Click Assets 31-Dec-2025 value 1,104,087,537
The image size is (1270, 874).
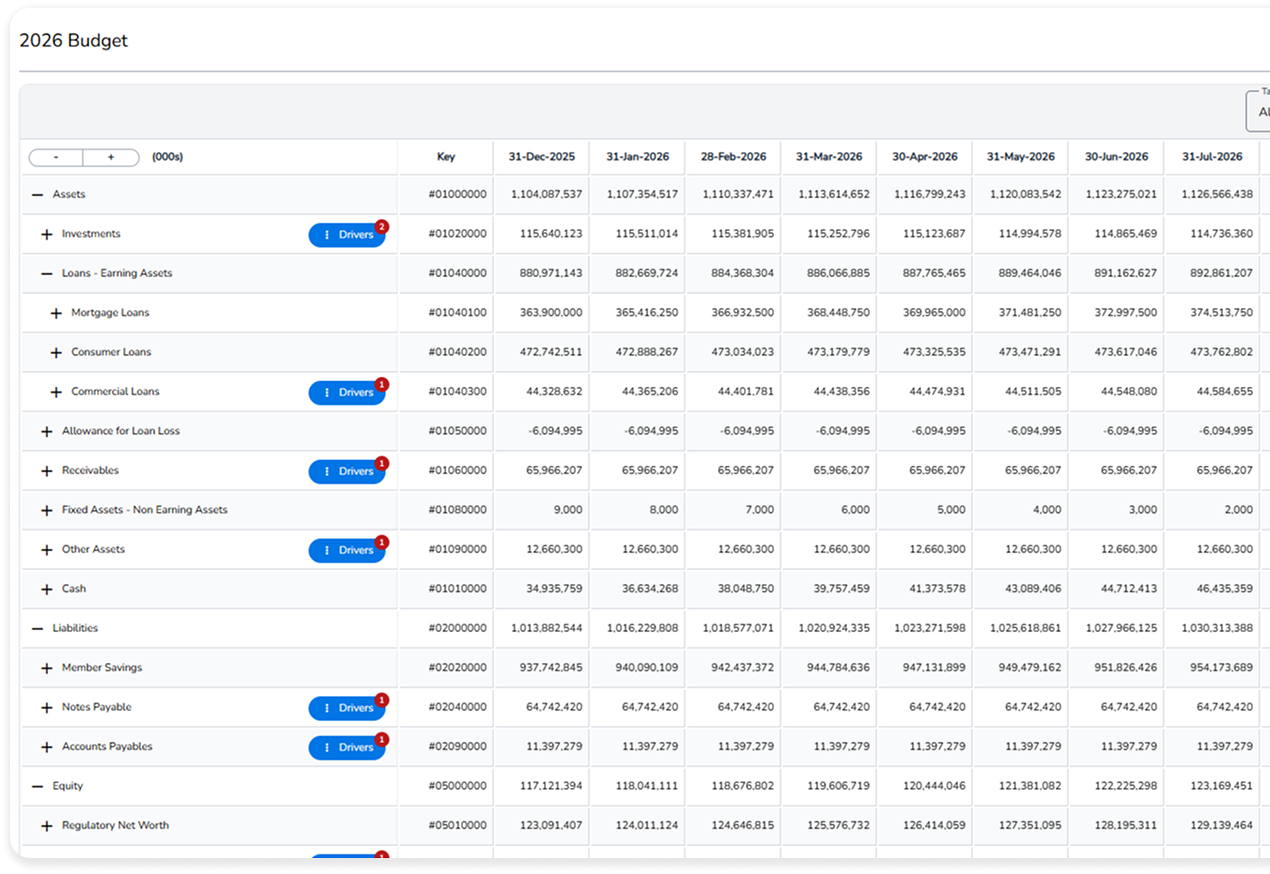[546, 195]
